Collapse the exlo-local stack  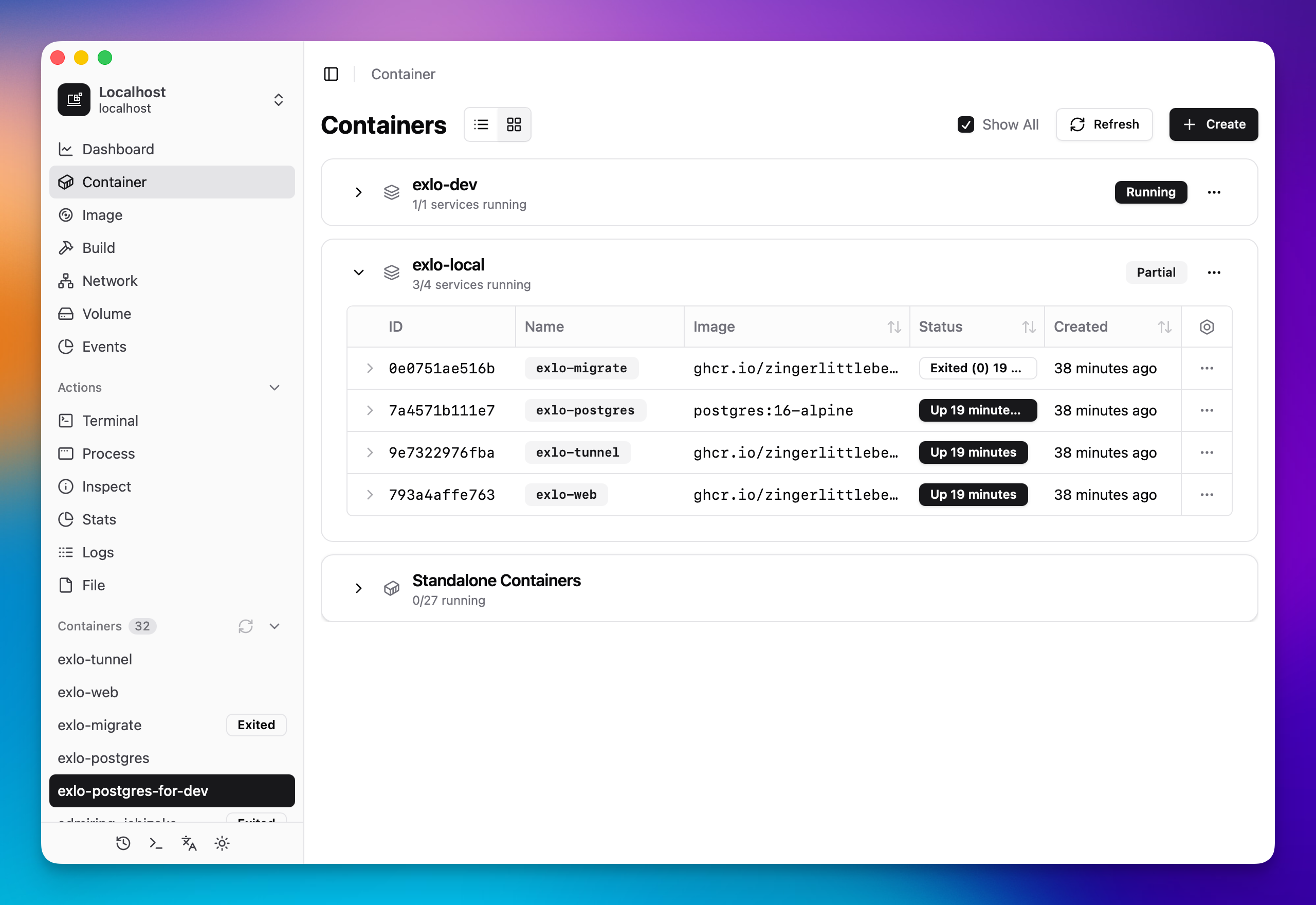coord(358,272)
